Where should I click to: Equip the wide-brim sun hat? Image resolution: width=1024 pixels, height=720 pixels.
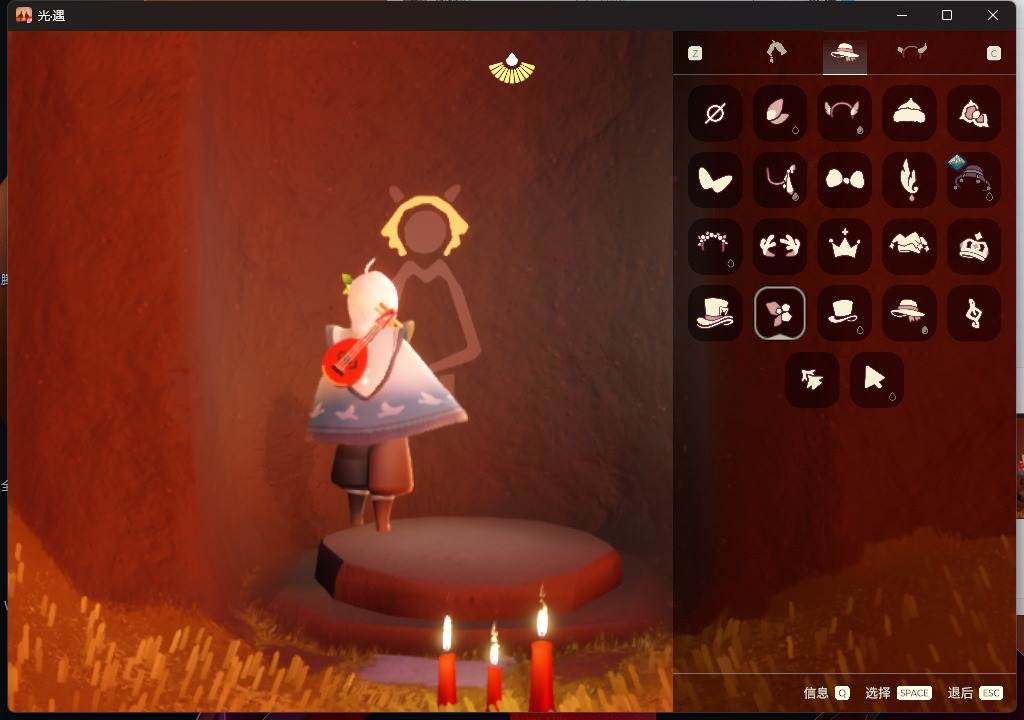tap(909, 313)
